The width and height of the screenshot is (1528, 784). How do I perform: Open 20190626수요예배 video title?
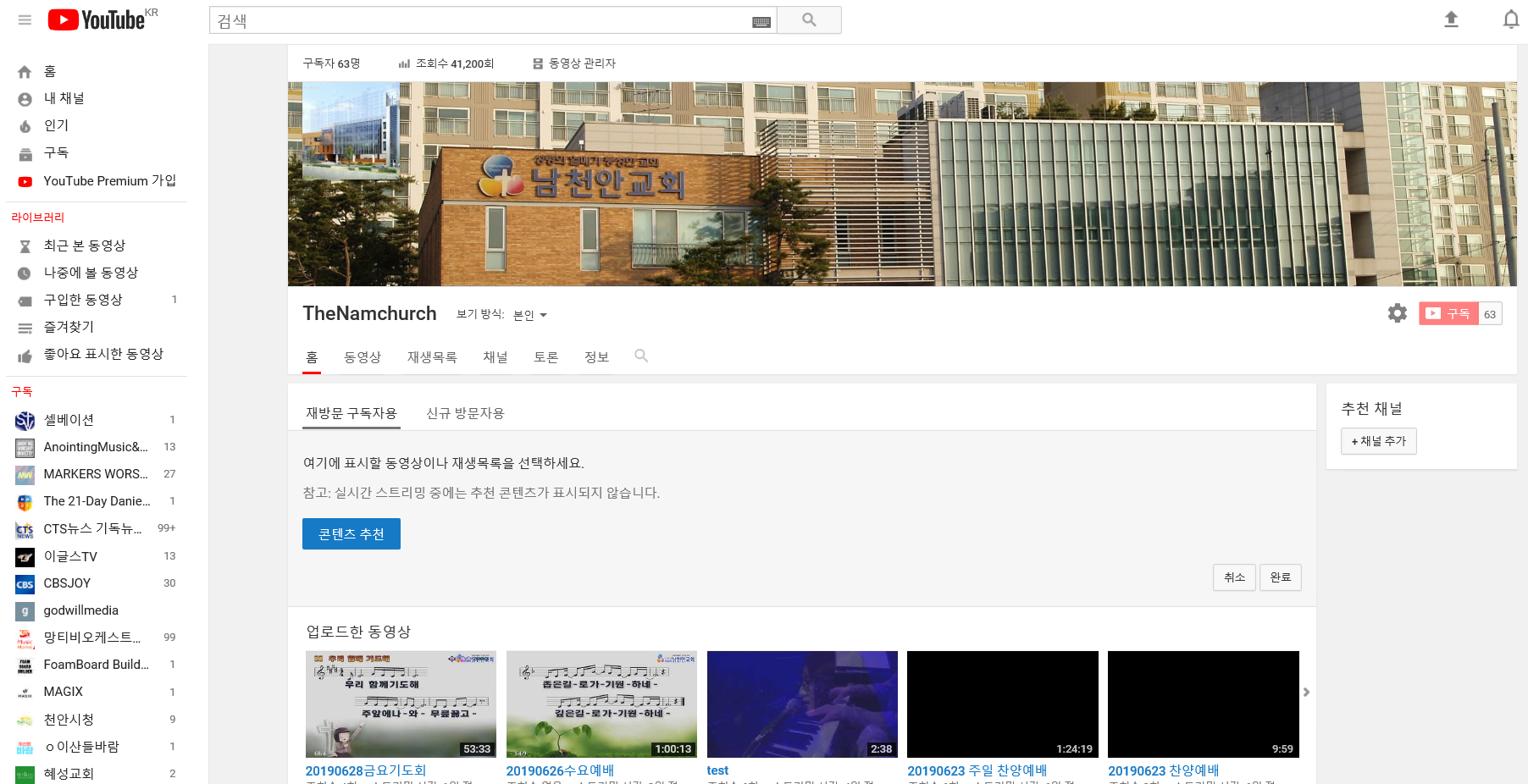point(560,770)
